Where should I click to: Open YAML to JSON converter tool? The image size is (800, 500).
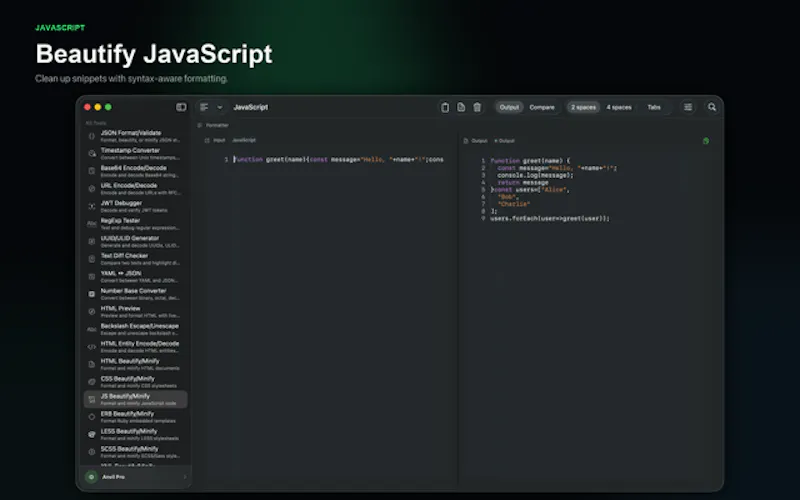click(x=135, y=277)
